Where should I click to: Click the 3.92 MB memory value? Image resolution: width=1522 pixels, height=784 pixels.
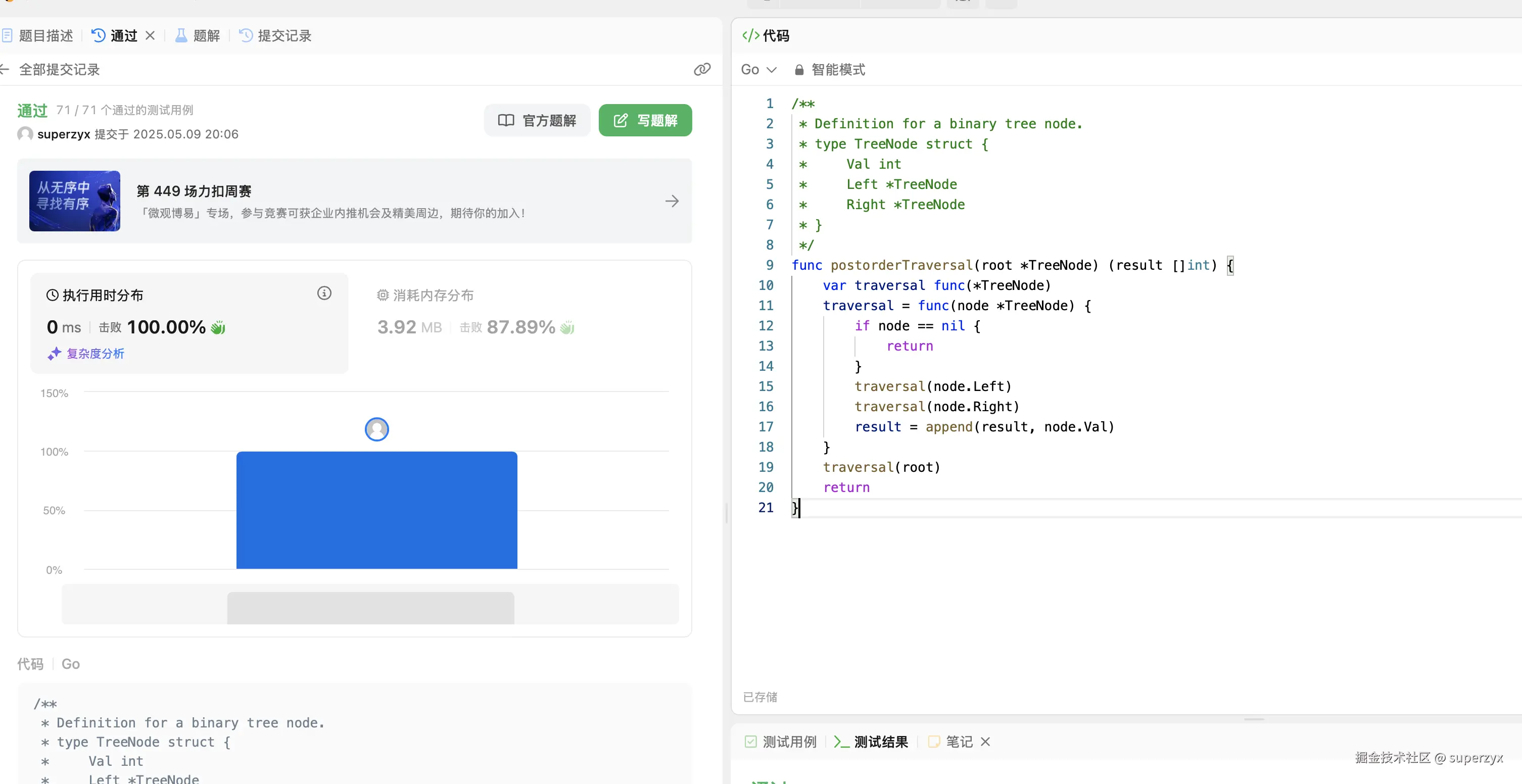[x=409, y=327]
